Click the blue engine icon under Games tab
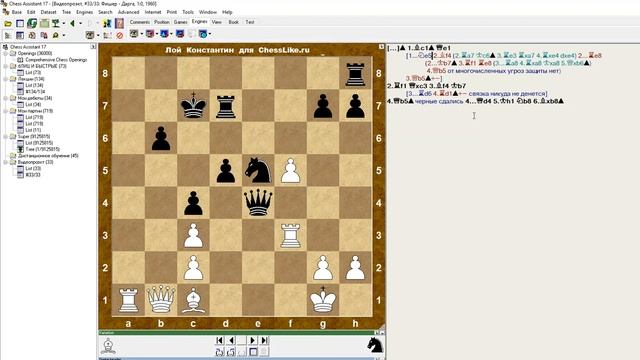The width and height of the screenshot is (640, 360). click(x=180, y=34)
